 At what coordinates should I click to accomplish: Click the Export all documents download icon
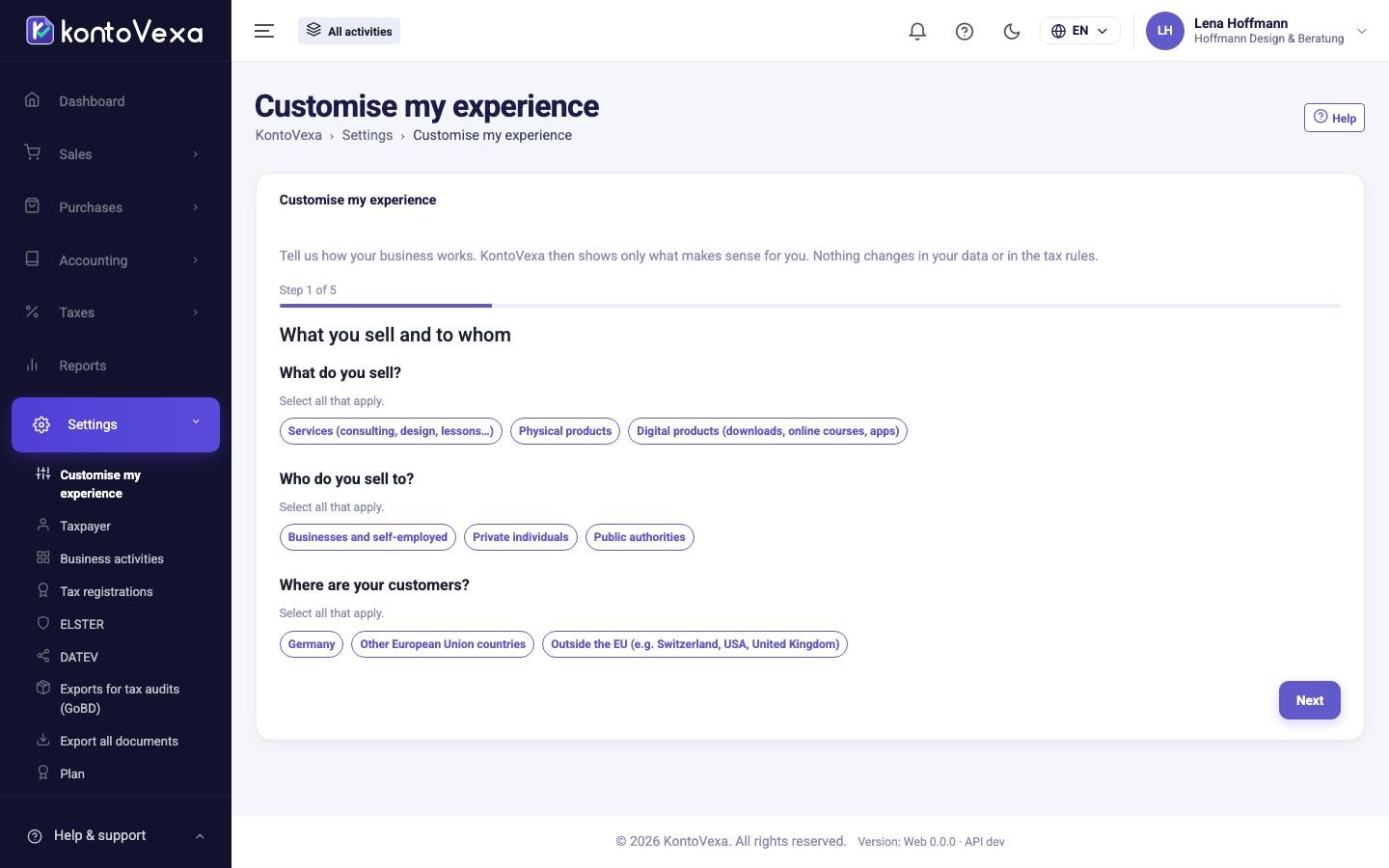42,740
